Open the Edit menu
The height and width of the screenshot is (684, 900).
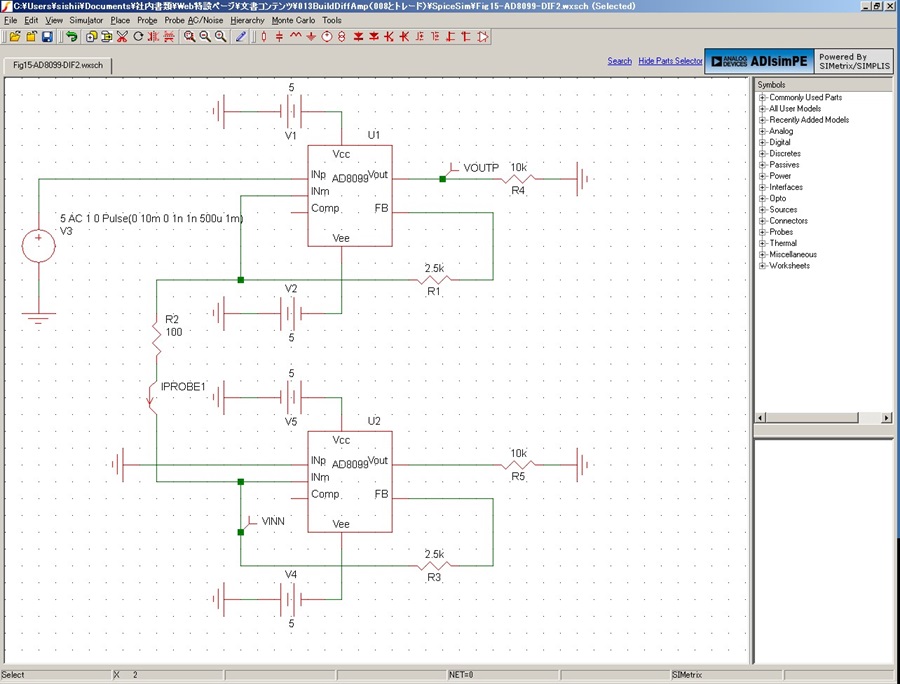point(31,20)
